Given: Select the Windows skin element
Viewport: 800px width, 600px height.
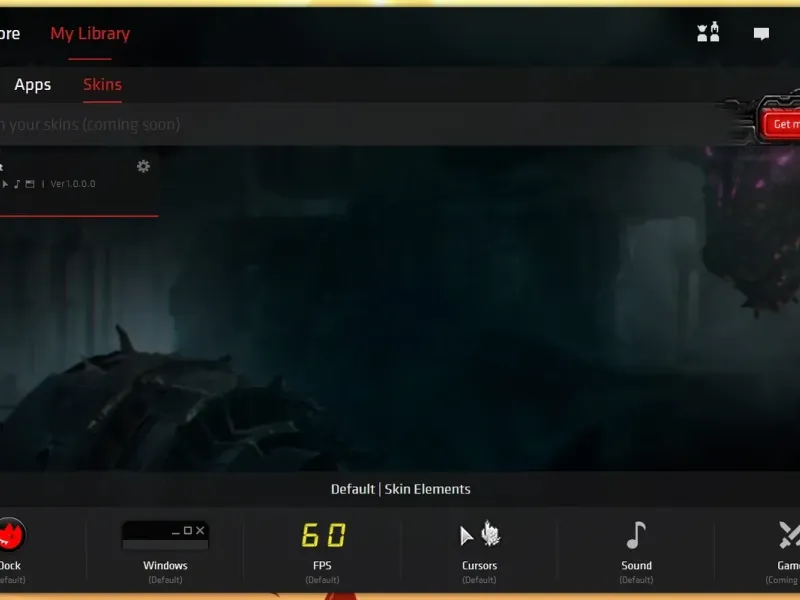Looking at the screenshot, I should [165, 551].
